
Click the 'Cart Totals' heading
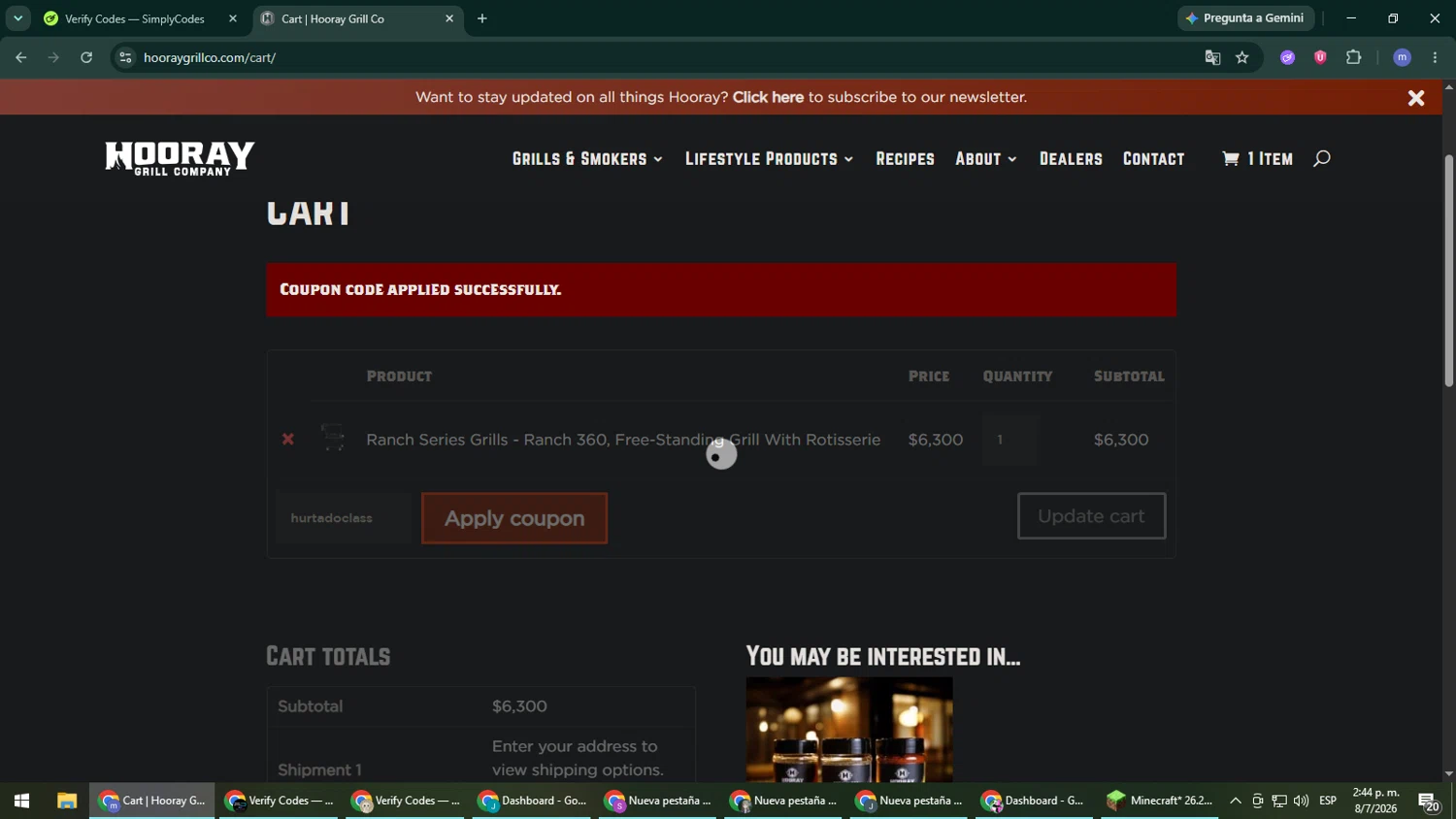tap(328, 656)
